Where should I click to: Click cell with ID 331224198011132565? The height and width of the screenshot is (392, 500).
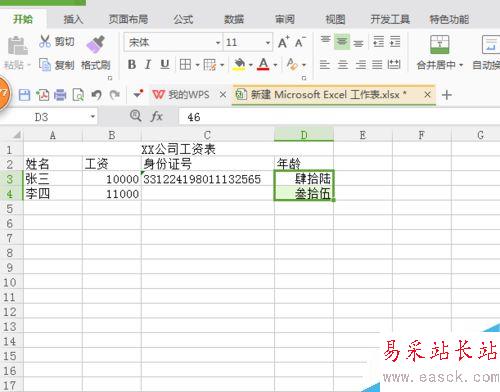(x=208, y=179)
